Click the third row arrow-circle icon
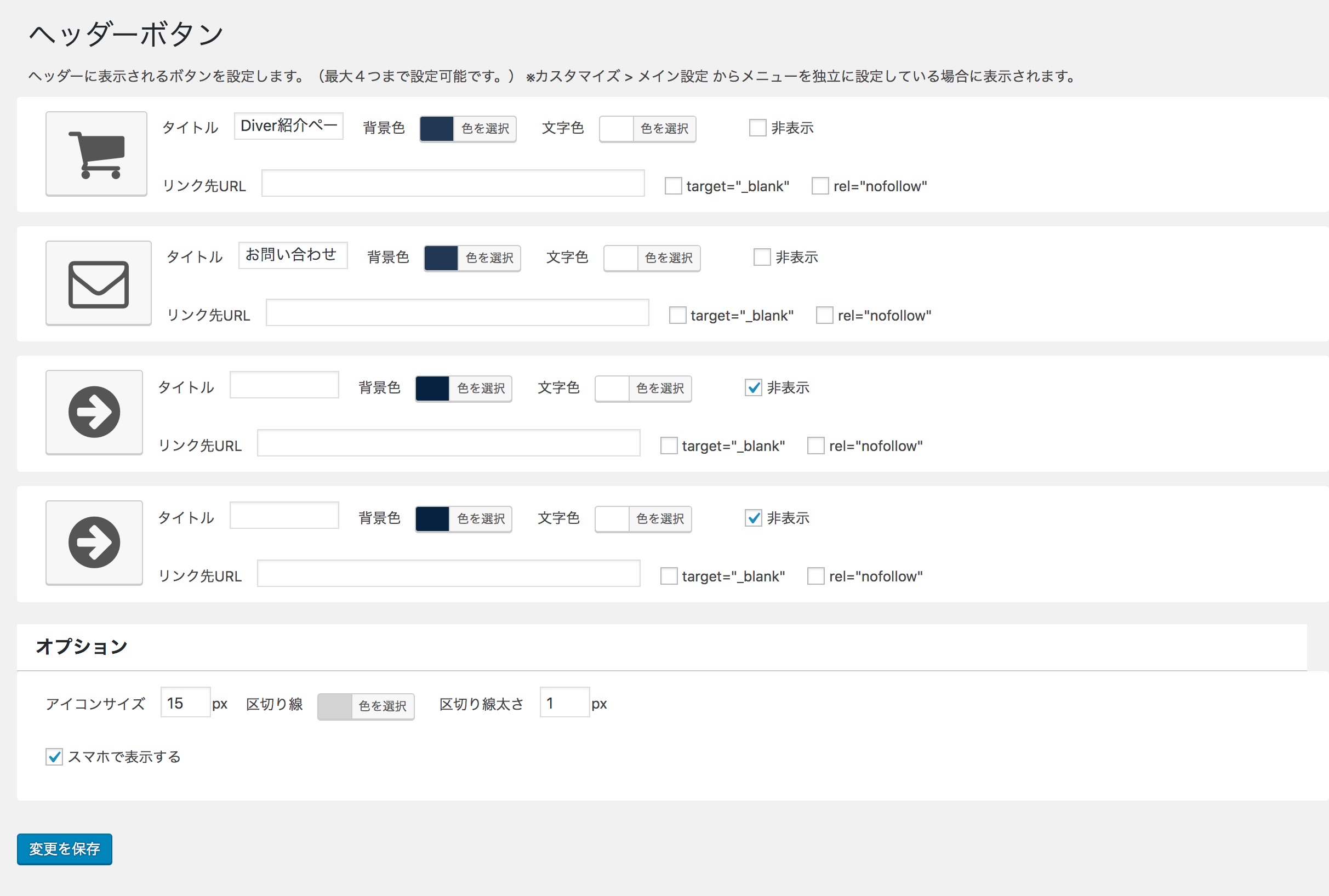 pyautogui.click(x=94, y=413)
